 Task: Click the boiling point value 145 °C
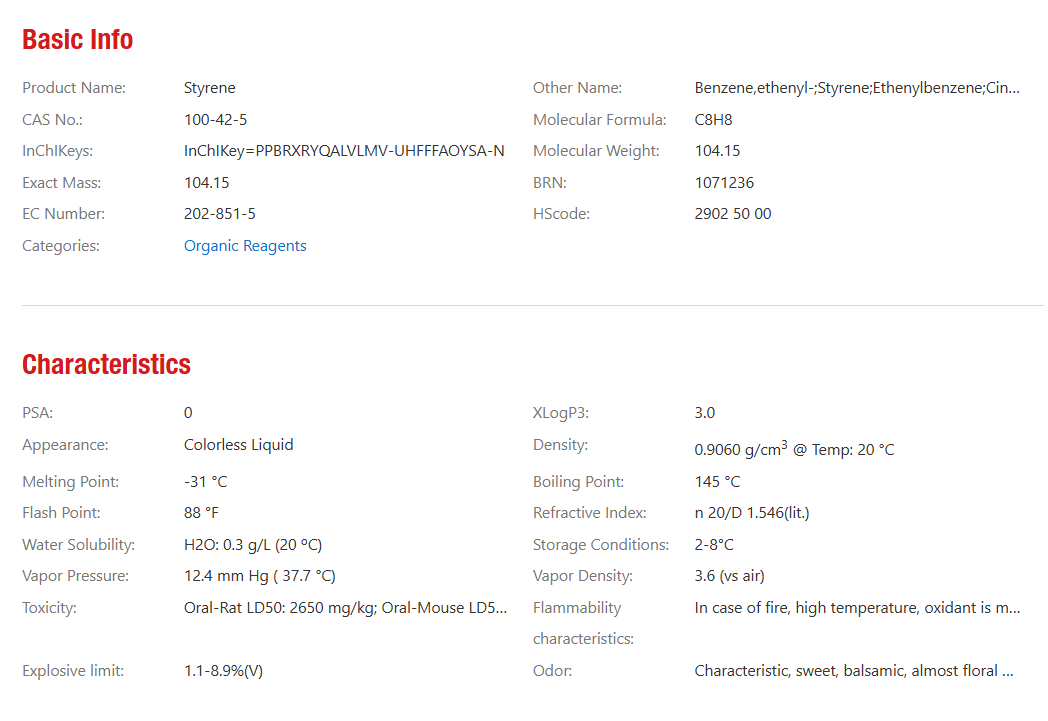[x=717, y=482]
